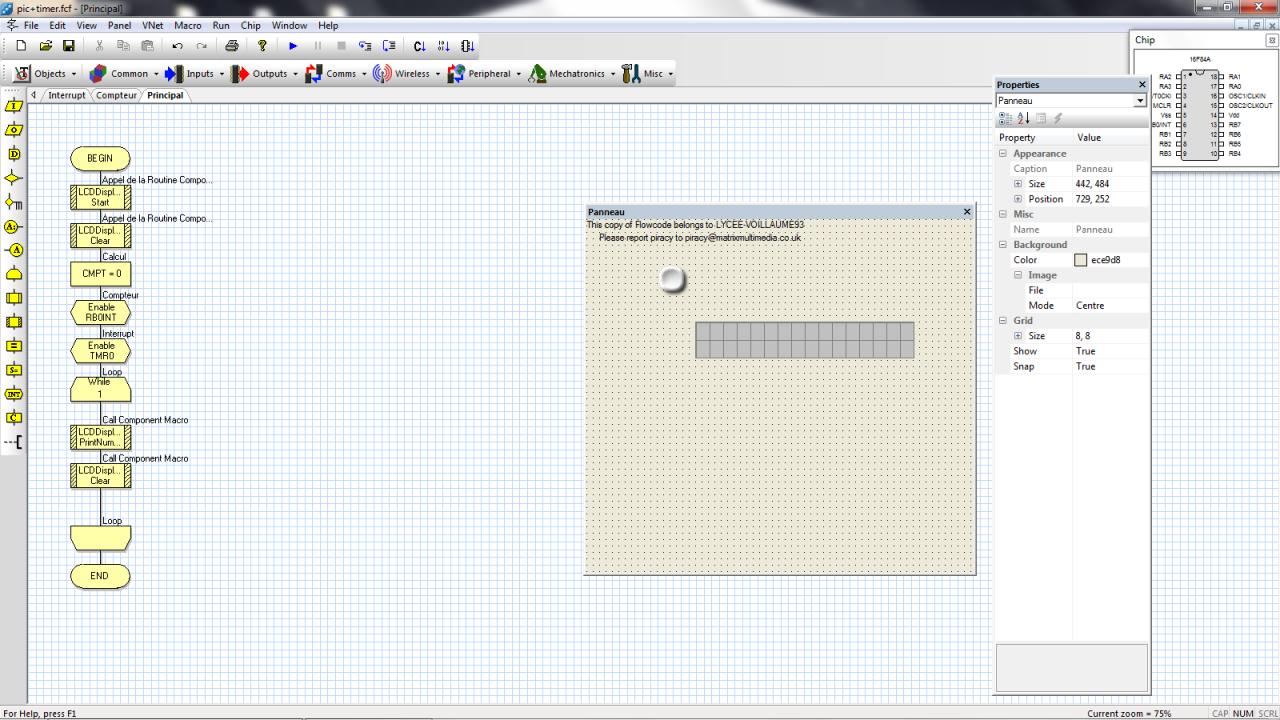Viewport: 1280px width, 720px height.
Task: Select the Component Macro icon in the toolbox
Action: [14, 322]
